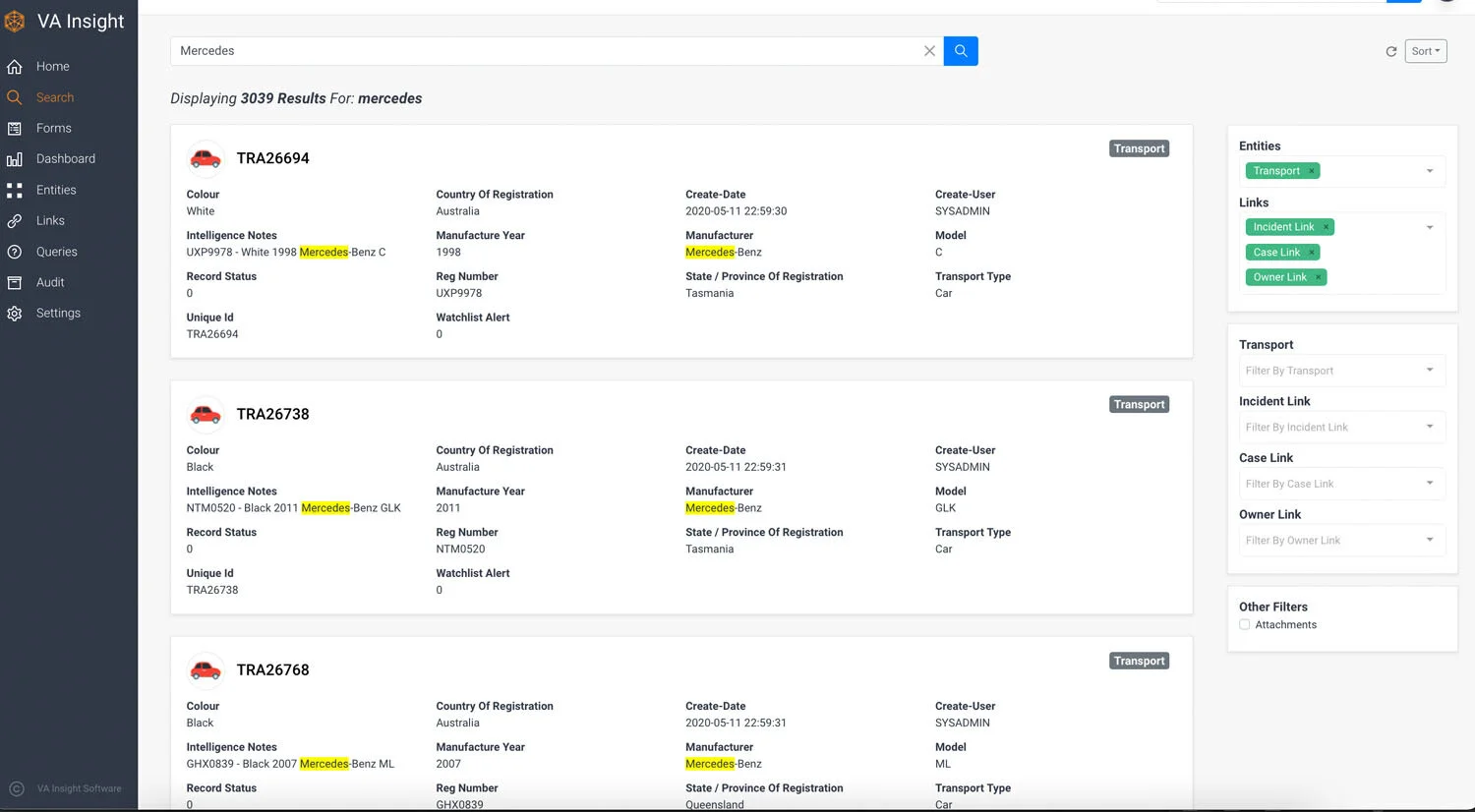Click the Entities grid icon
The height and width of the screenshot is (812, 1475).
point(15,190)
